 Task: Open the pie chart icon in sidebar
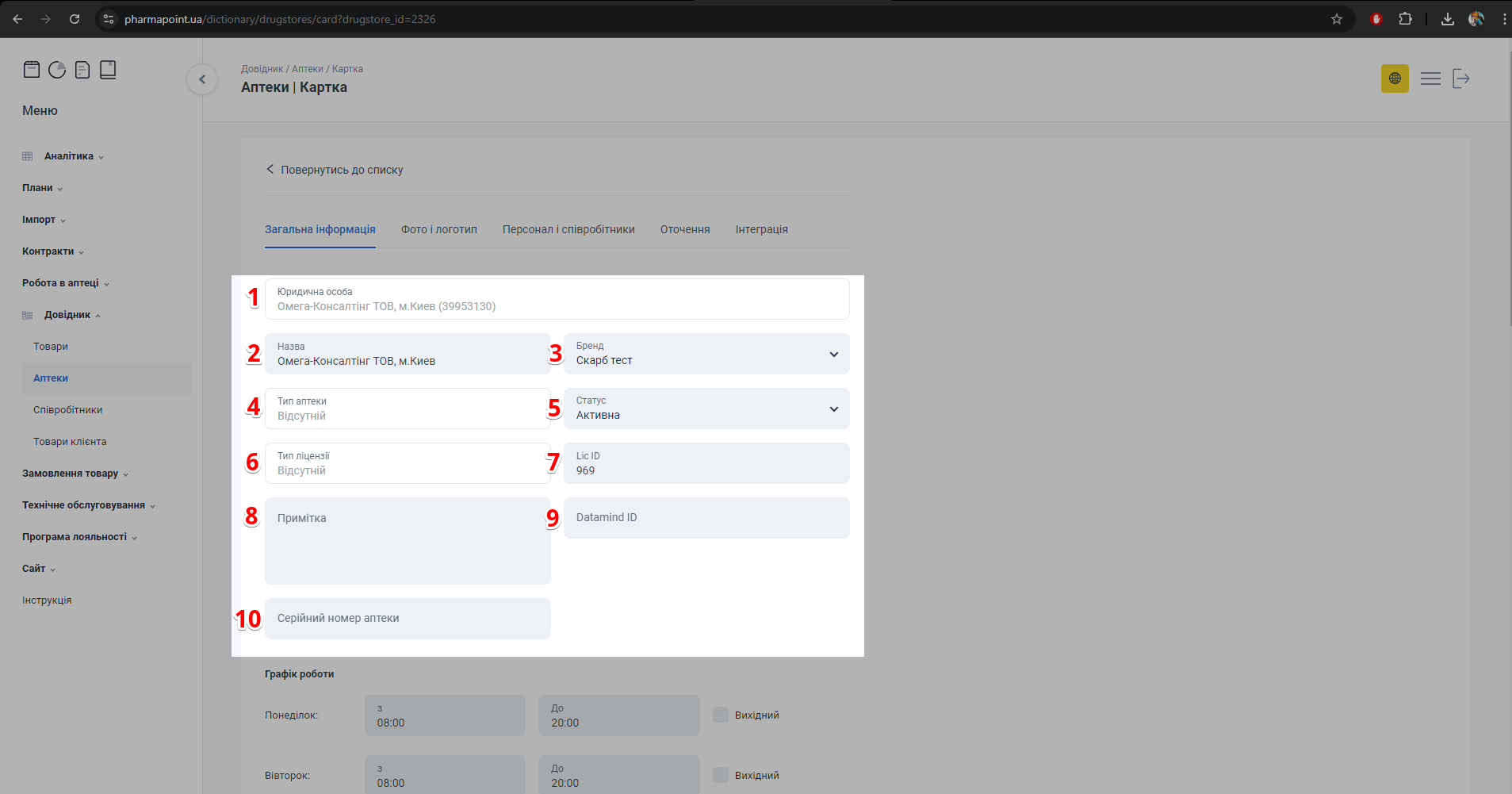click(x=57, y=70)
